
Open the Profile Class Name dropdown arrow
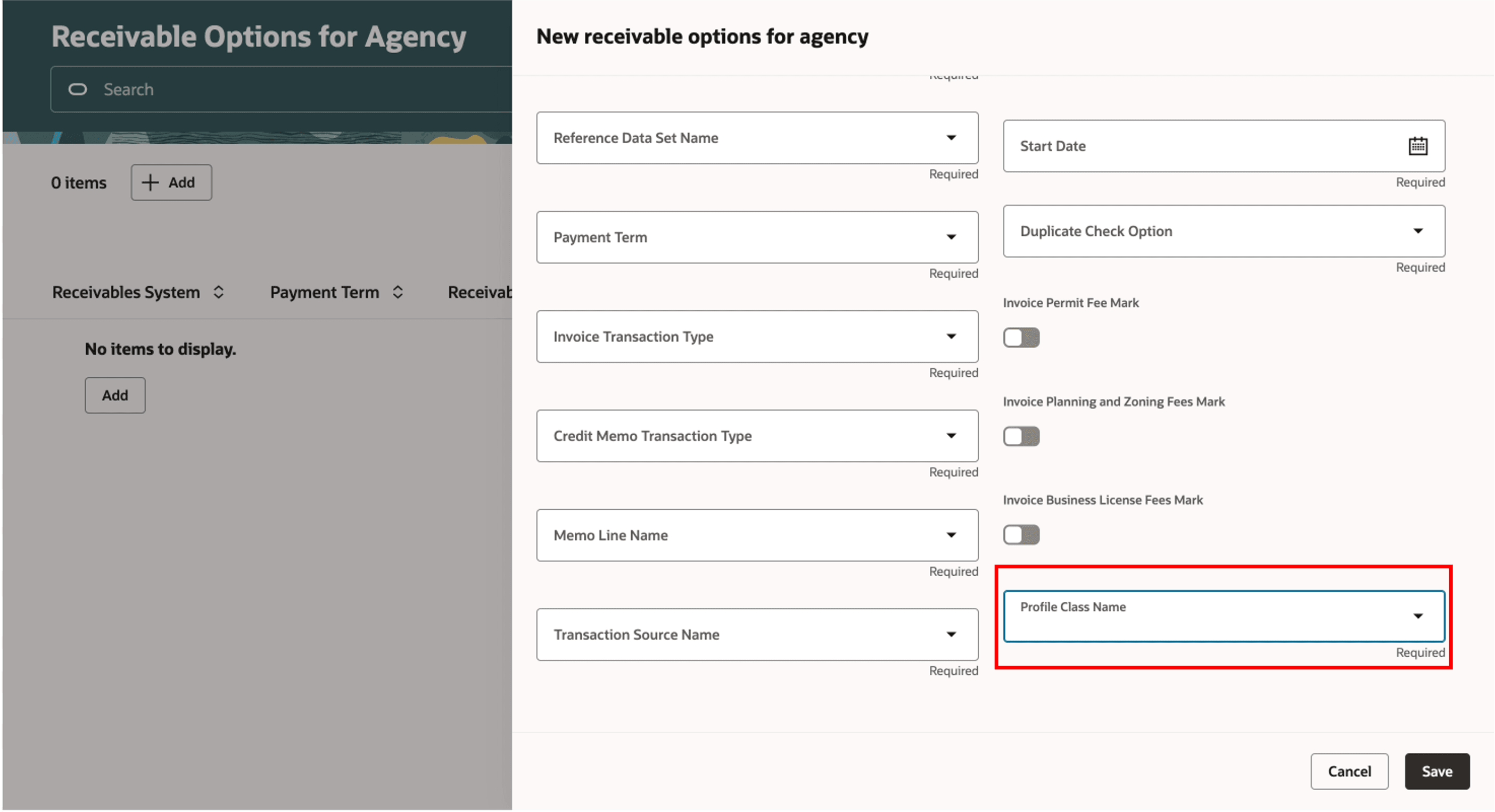pyautogui.click(x=1418, y=616)
